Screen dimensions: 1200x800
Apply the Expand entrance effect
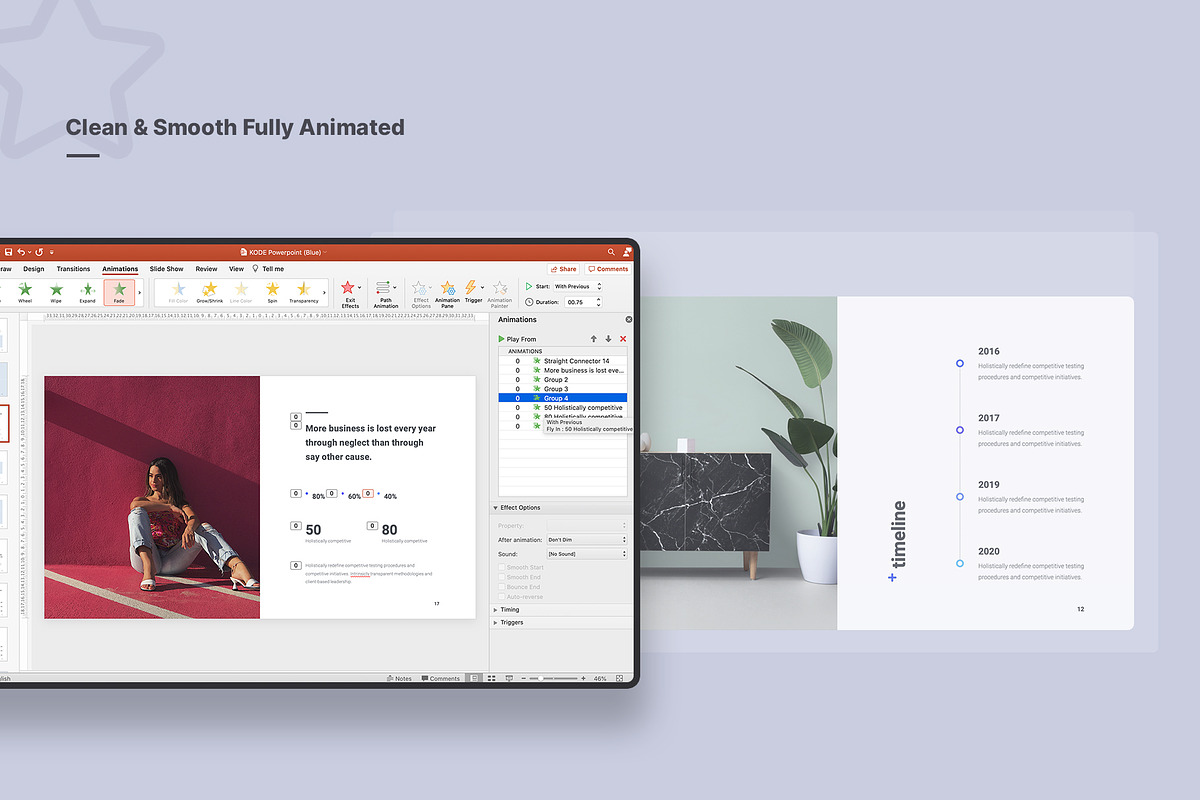tap(87, 292)
